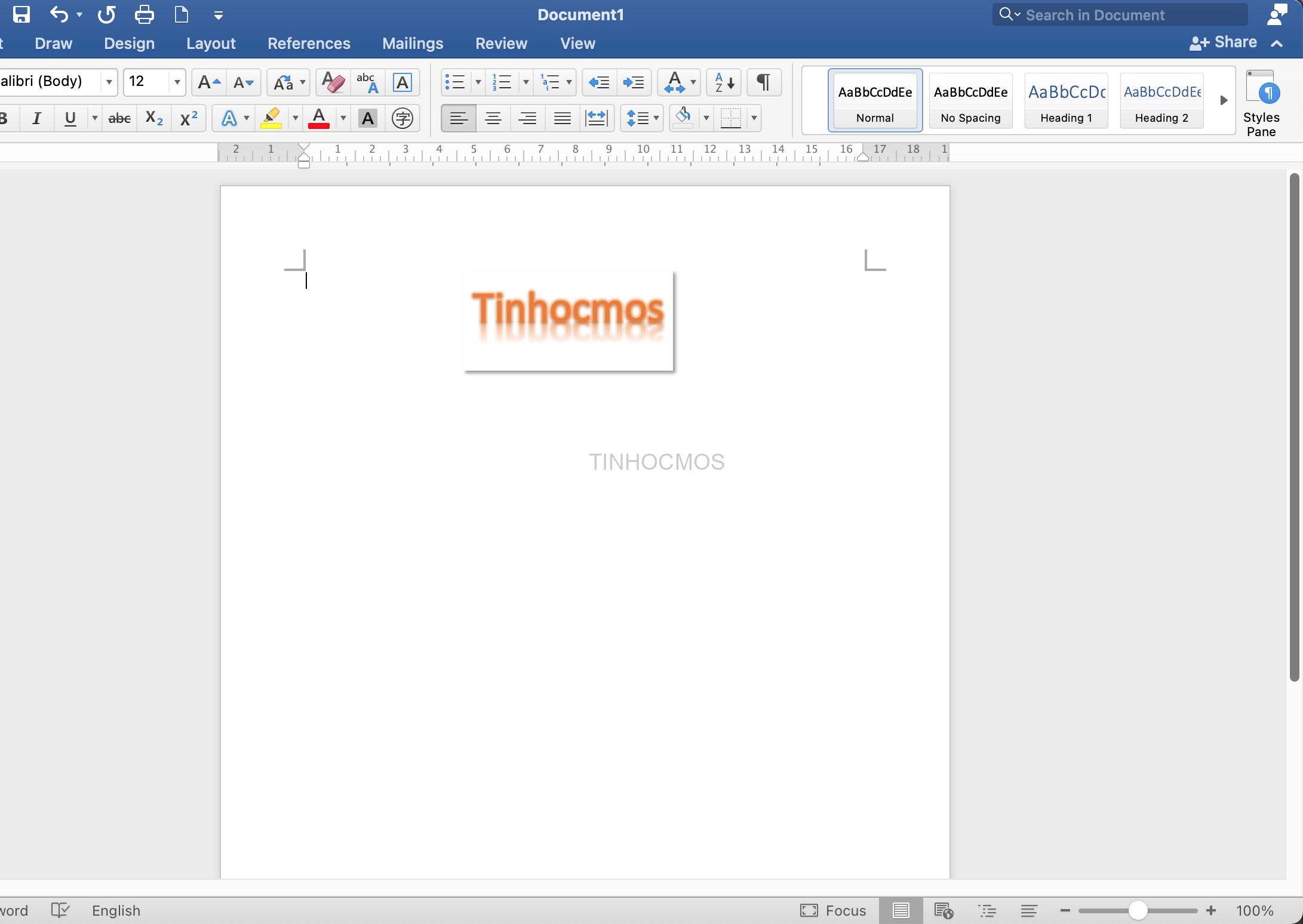Toggle Show/Hide paragraph marks
The width and height of the screenshot is (1303, 924).
point(764,82)
